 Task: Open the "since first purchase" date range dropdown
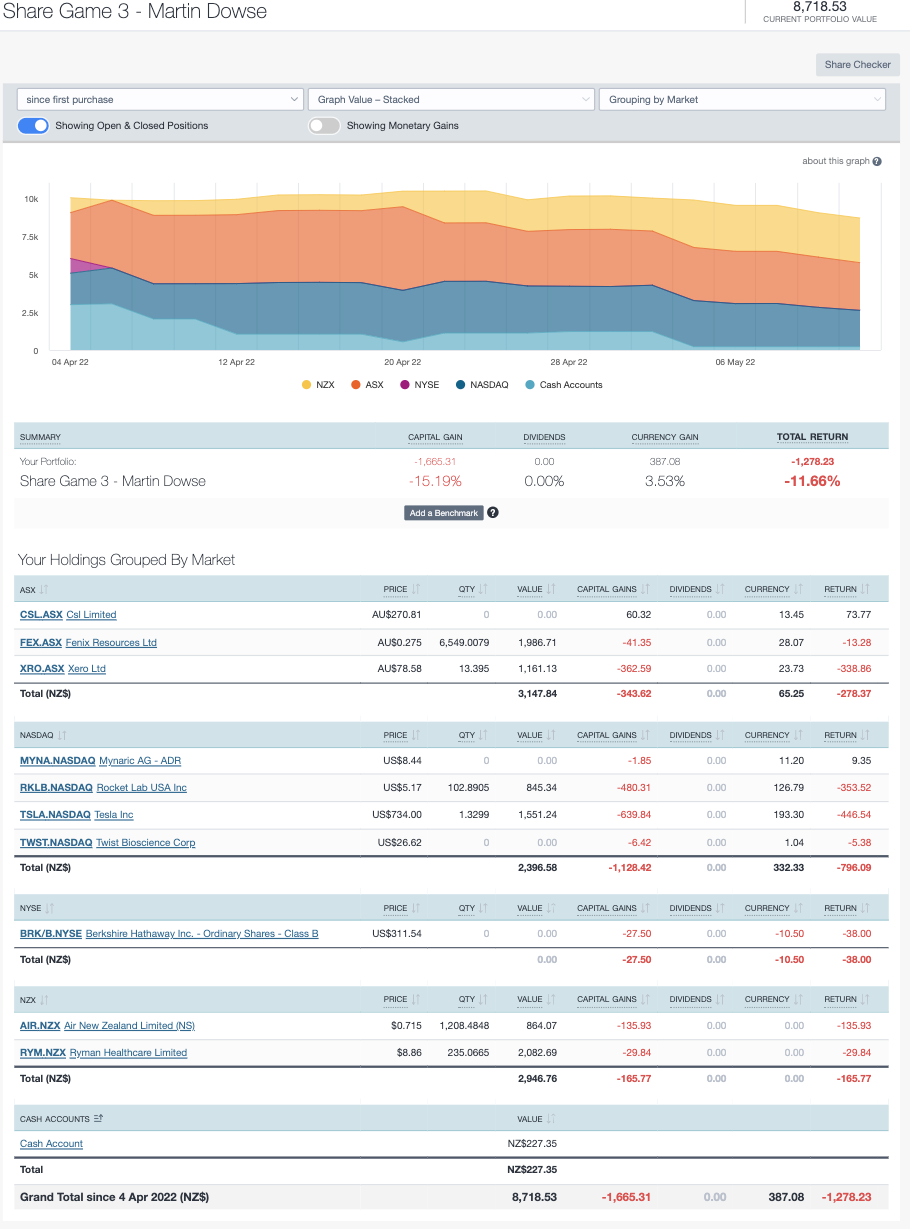click(160, 99)
